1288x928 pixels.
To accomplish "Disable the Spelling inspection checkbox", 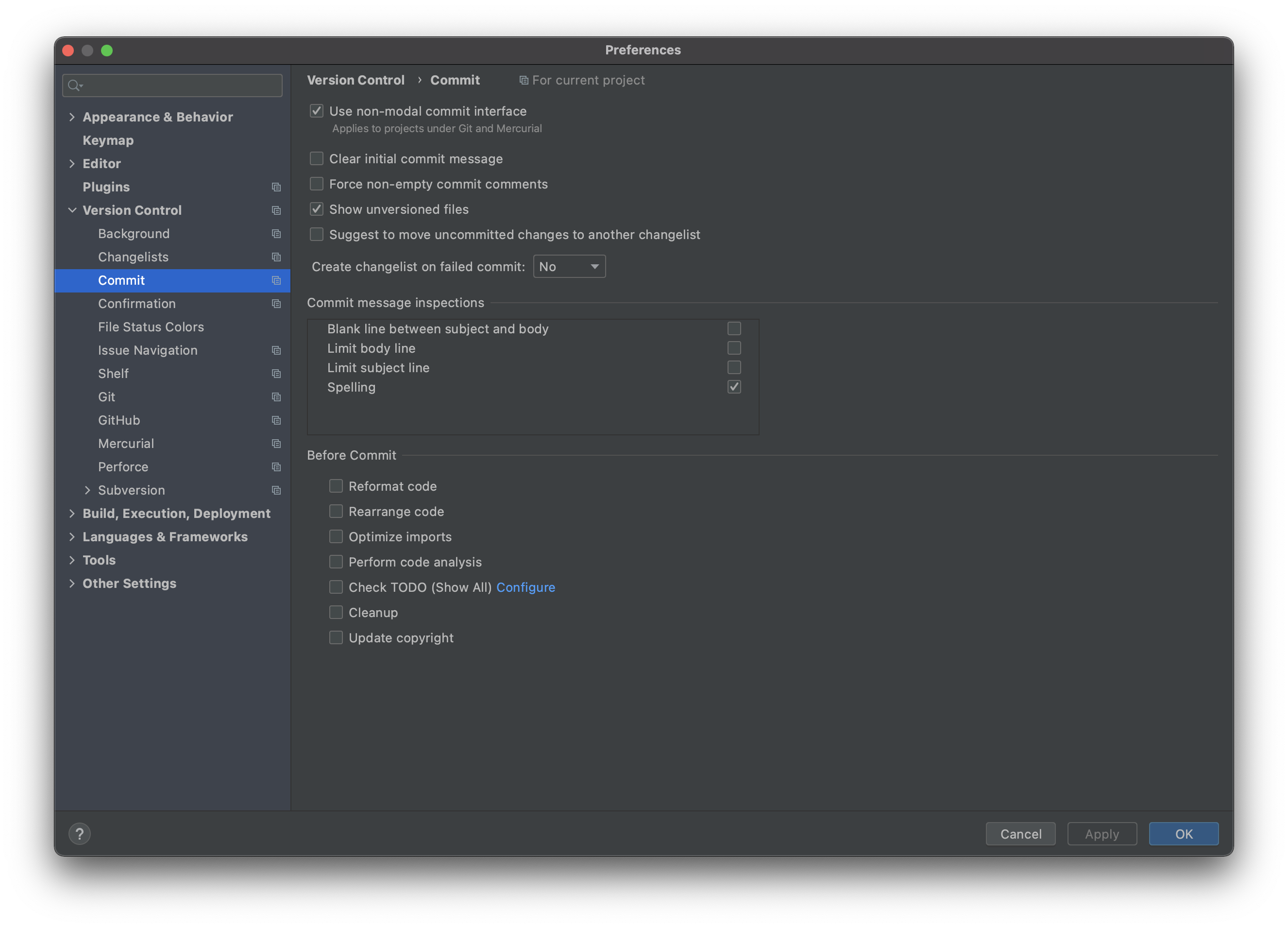I will (734, 387).
